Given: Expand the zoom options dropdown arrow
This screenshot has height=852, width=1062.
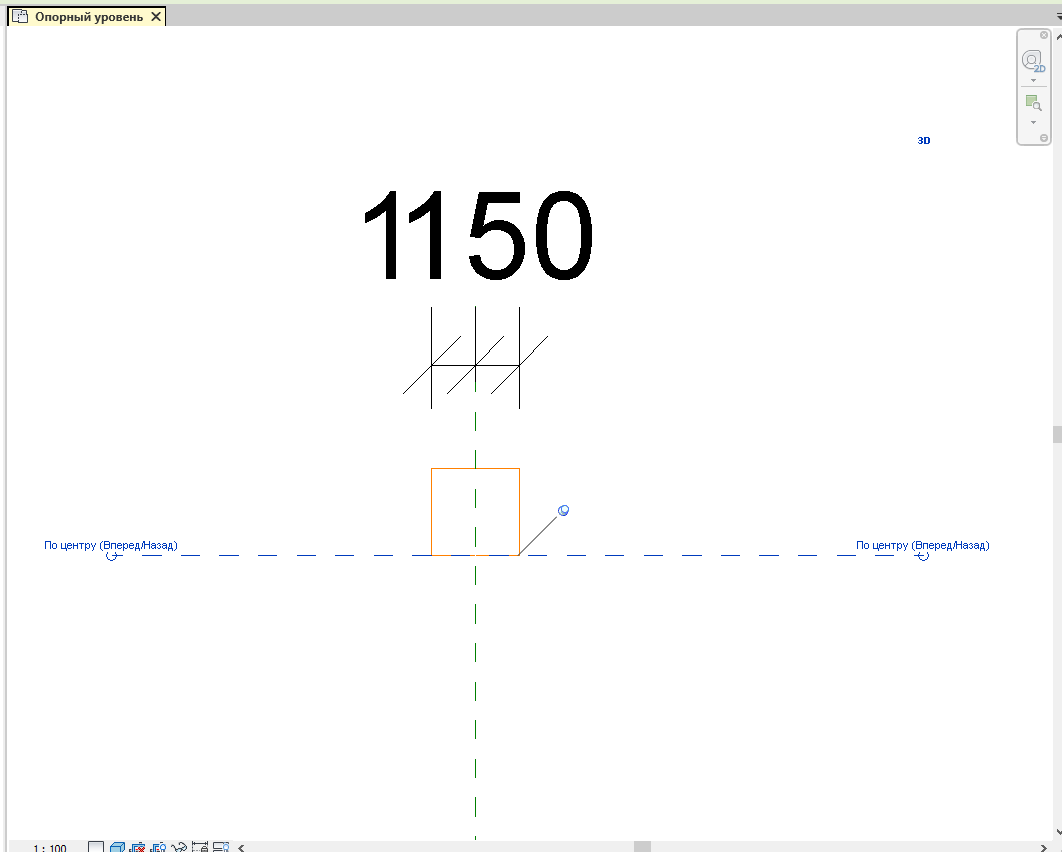Looking at the screenshot, I should click(x=1033, y=123).
